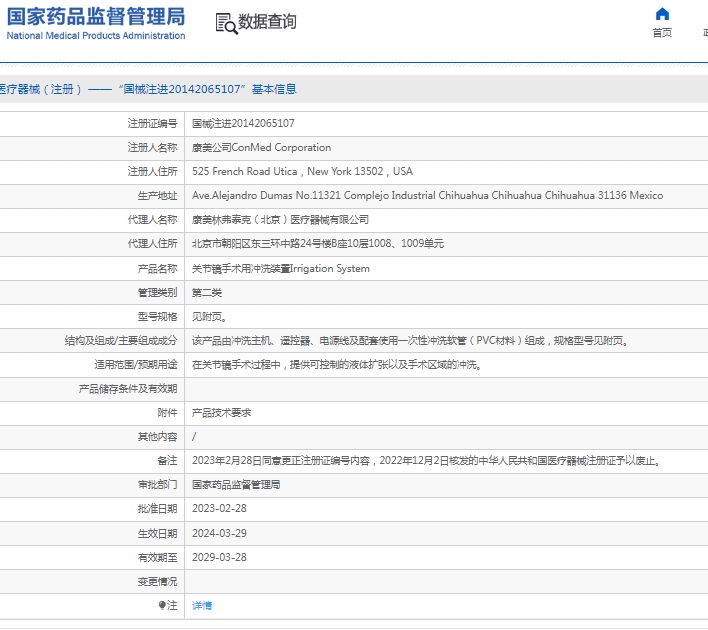The width and height of the screenshot is (708, 630).
Task: Click the structure composition description text
Action: coord(410,341)
